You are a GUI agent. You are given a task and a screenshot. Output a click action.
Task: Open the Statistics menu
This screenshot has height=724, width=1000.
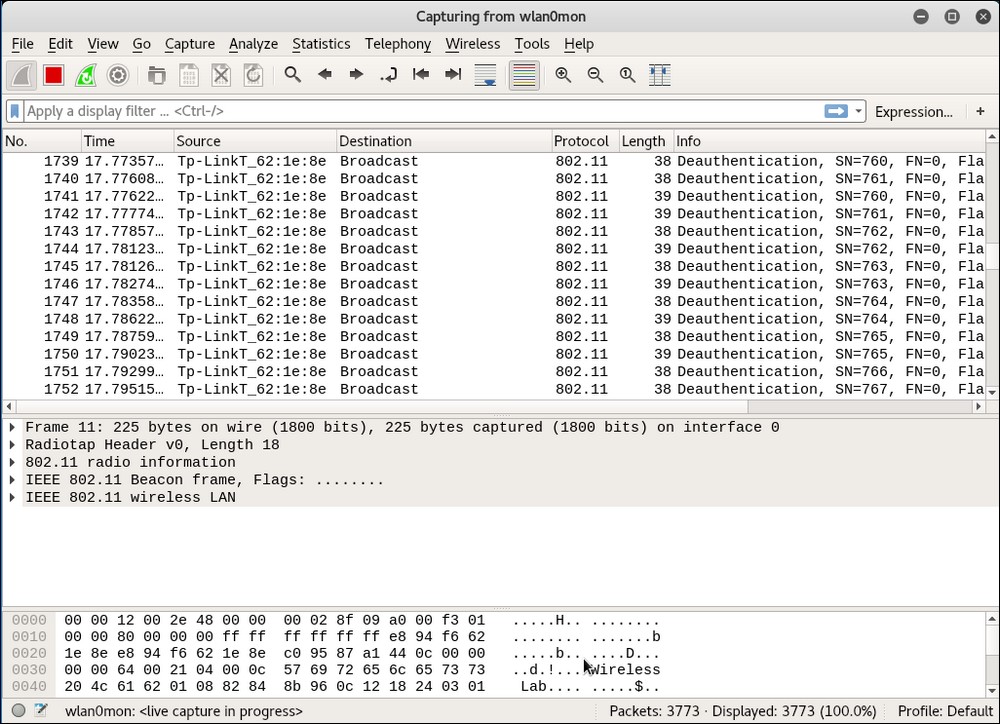point(321,44)
